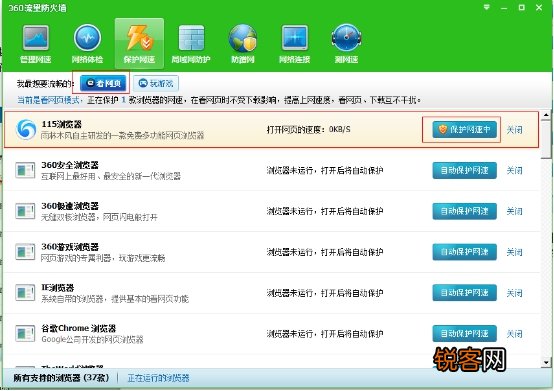Click 关闭 link for 谷歌Chrome浏览器
The height and width of the screenshot is (391, 554).
[514, 334]
